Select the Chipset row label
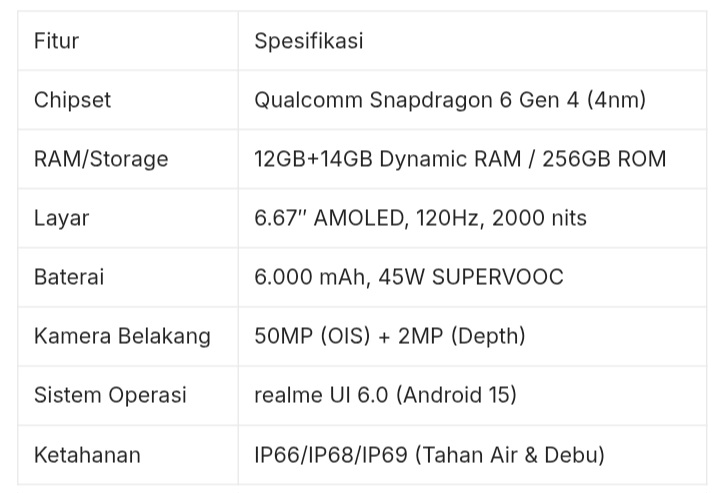The image size is (720, 493). click(x=72, y=100)
